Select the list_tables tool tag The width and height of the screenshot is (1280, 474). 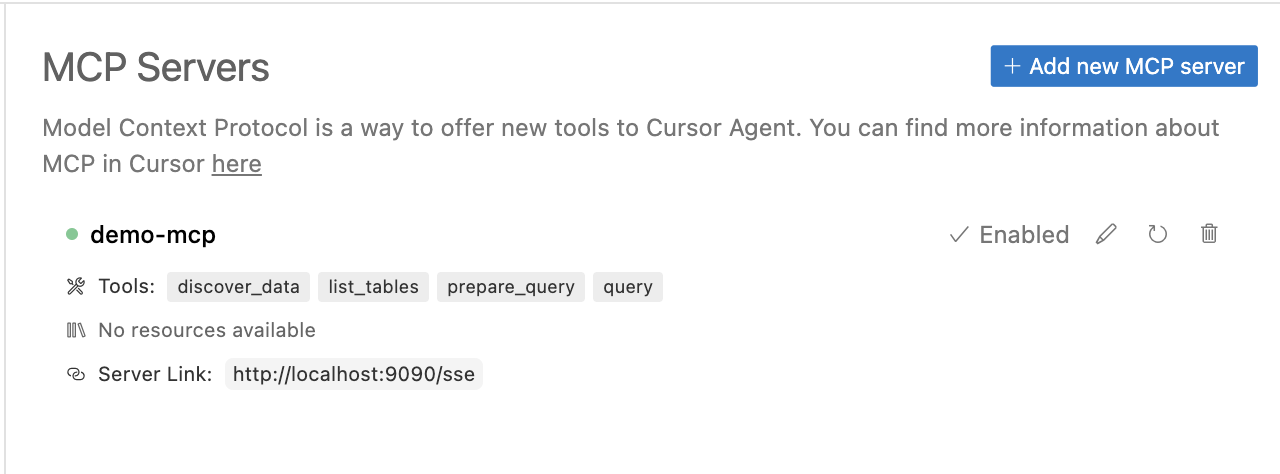pos(374,287)
